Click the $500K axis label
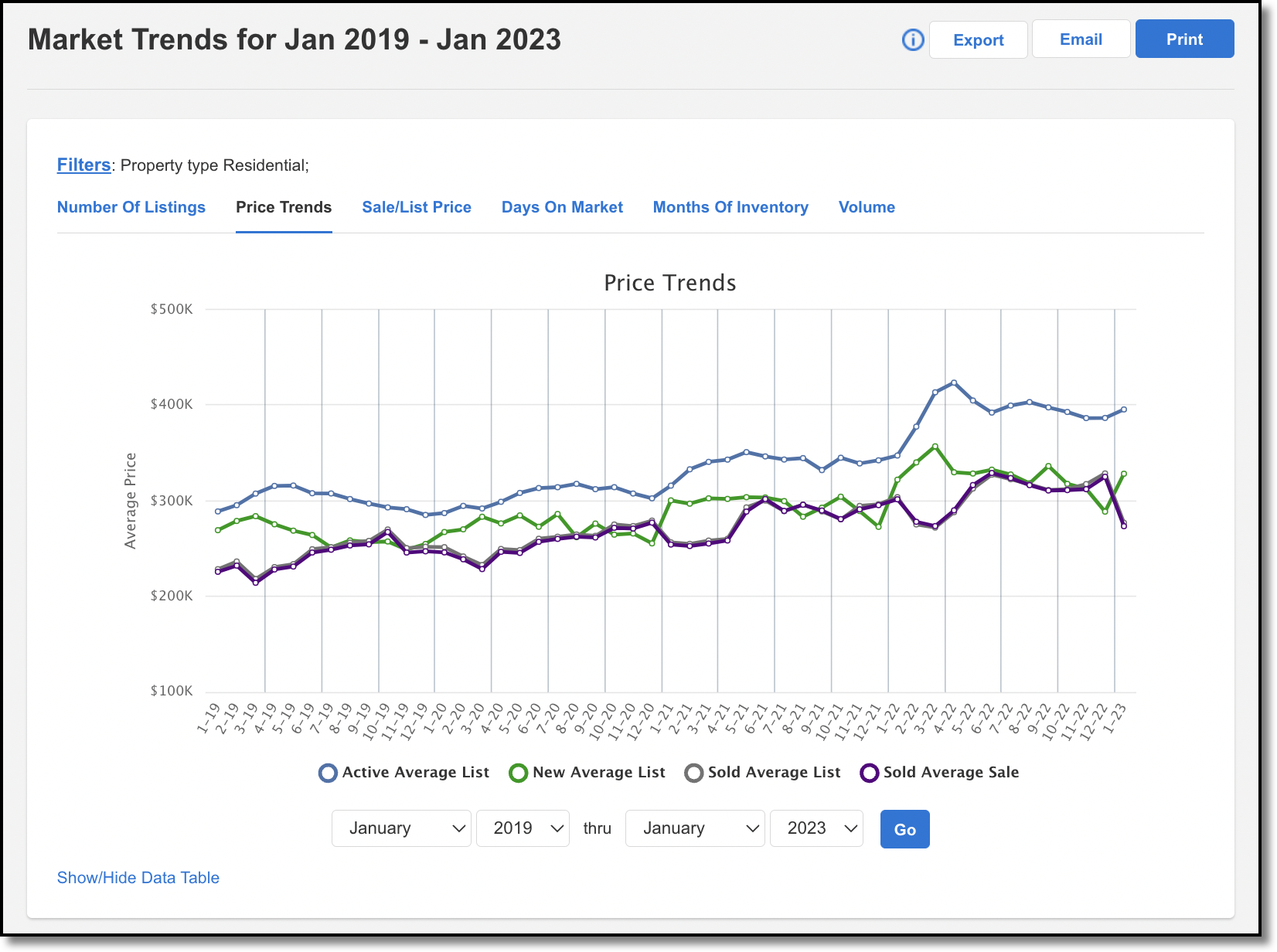Image resolution: width=1277 pixels, height=952 pixels. (x=172, y=309)
